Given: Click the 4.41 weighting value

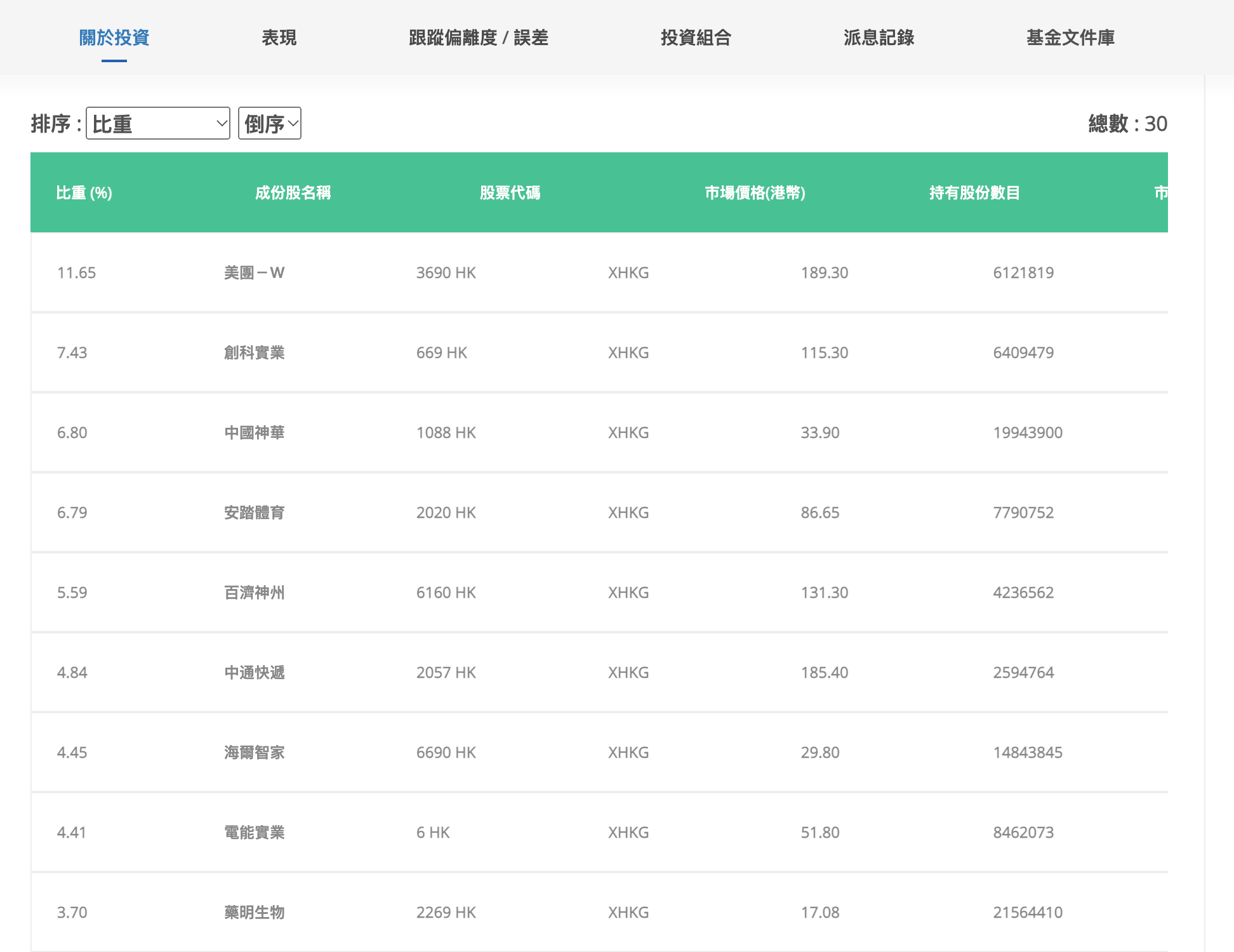Looking at the screenshot, I should tap(72, 833).
